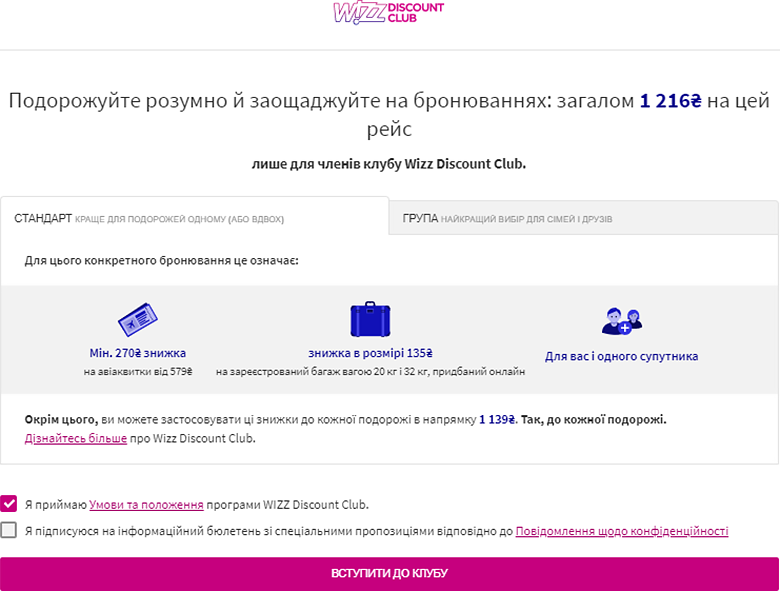Click the airline ticket discount icon
Image resolution: width=780 pixels, height=591 pixels.
click(x=137, y=320)
